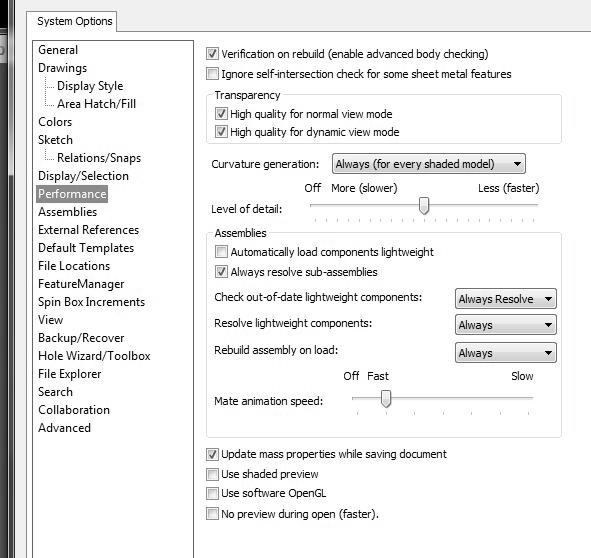Enable Ignore self-intersection check option
The width and height of the screenshot is (591, 558).
click(212, 74)
